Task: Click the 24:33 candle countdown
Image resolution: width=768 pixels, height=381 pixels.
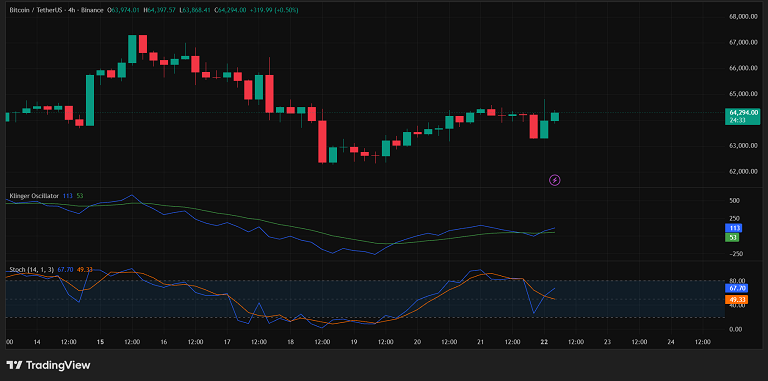Action: [737, 120]
